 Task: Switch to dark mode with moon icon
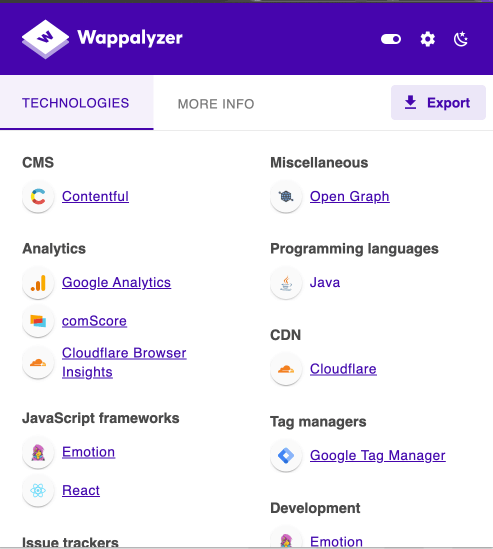click(x=461, y=39)
